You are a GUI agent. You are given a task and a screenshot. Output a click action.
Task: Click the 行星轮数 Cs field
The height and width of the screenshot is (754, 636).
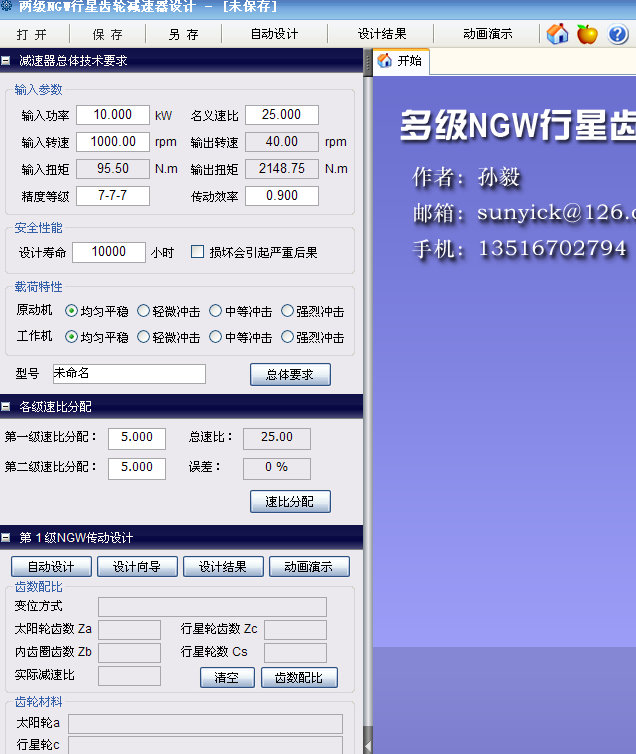pos(296,653)
